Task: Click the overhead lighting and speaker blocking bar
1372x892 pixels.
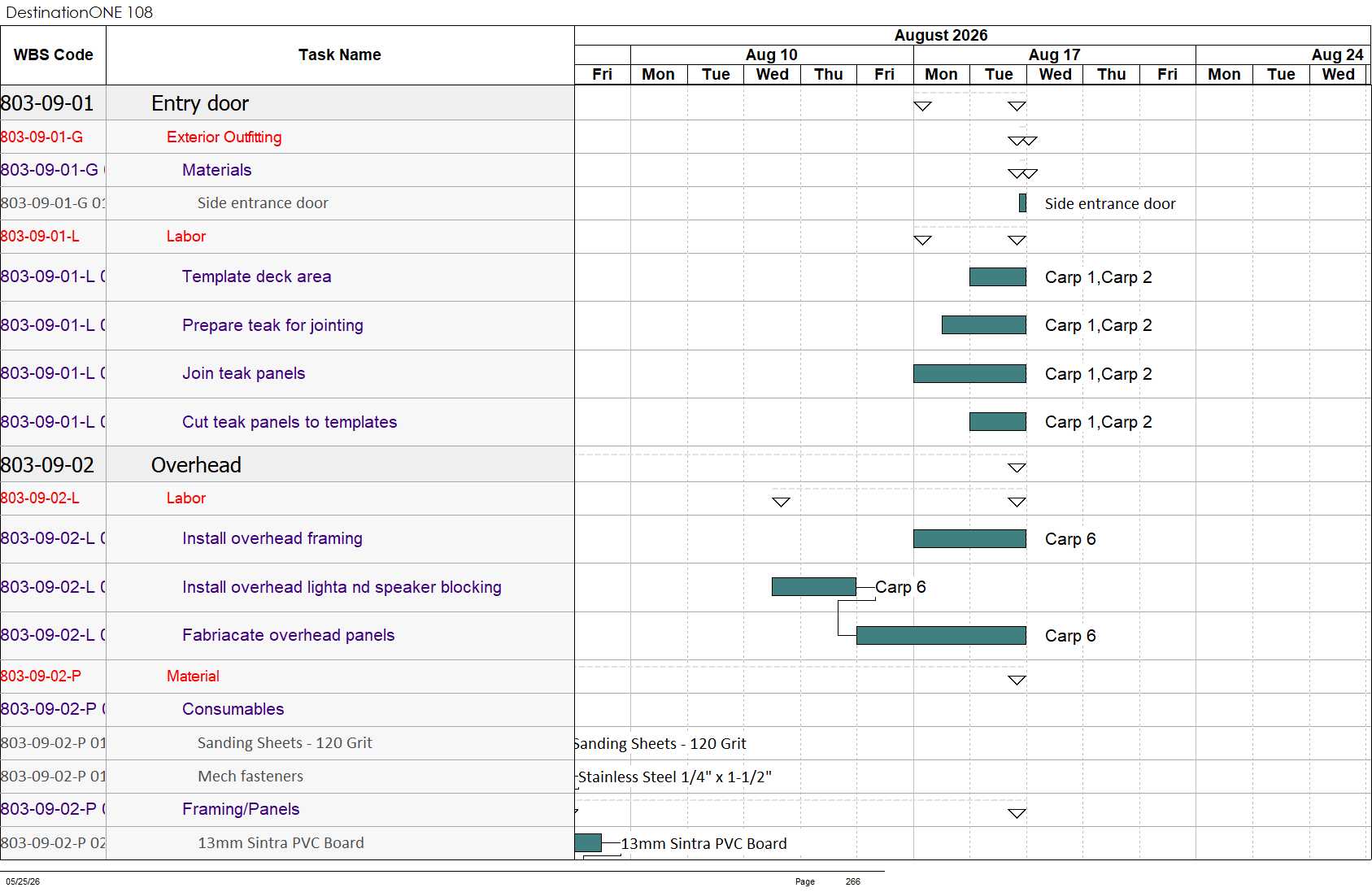Action: tap(814, 586)
